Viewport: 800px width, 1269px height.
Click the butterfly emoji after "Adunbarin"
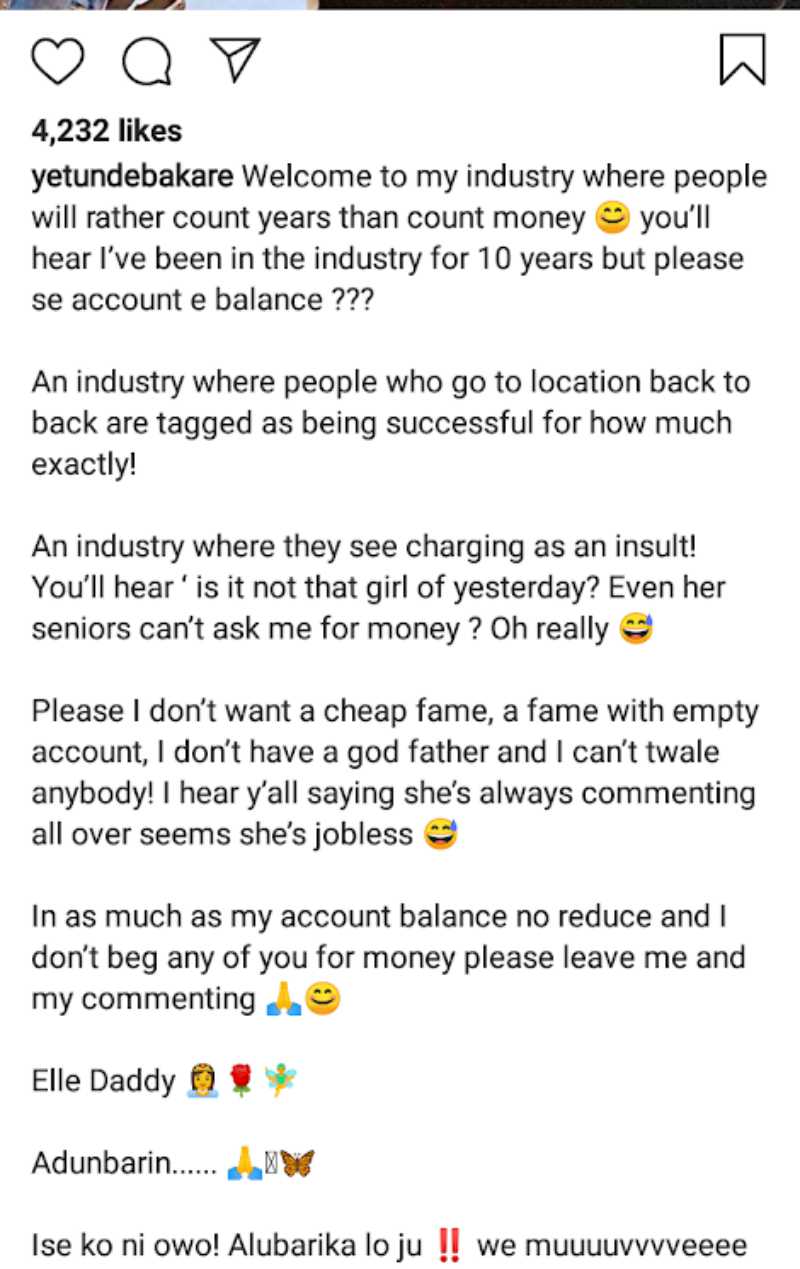pos(298,1163)
